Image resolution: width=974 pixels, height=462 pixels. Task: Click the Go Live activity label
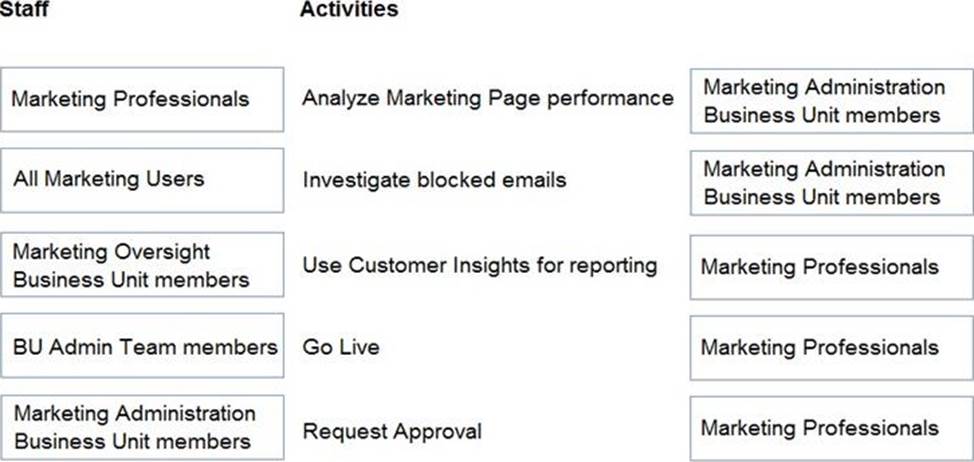click(x=341, y=347)
